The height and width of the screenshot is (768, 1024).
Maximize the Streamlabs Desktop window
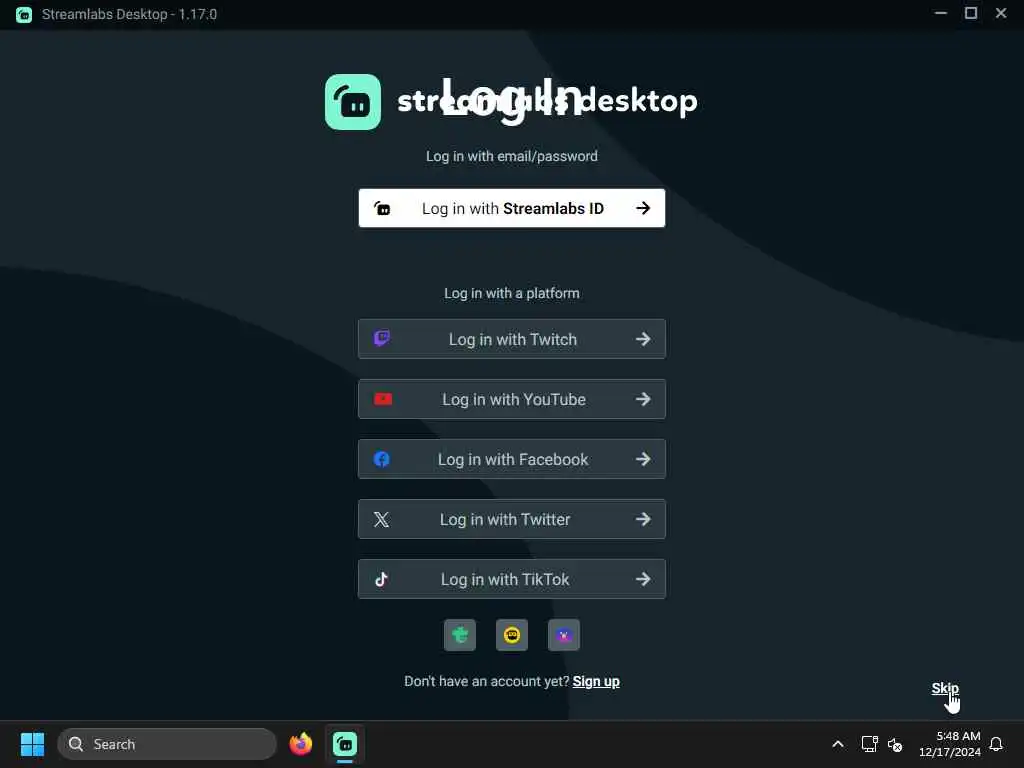(x=971, y=13)
